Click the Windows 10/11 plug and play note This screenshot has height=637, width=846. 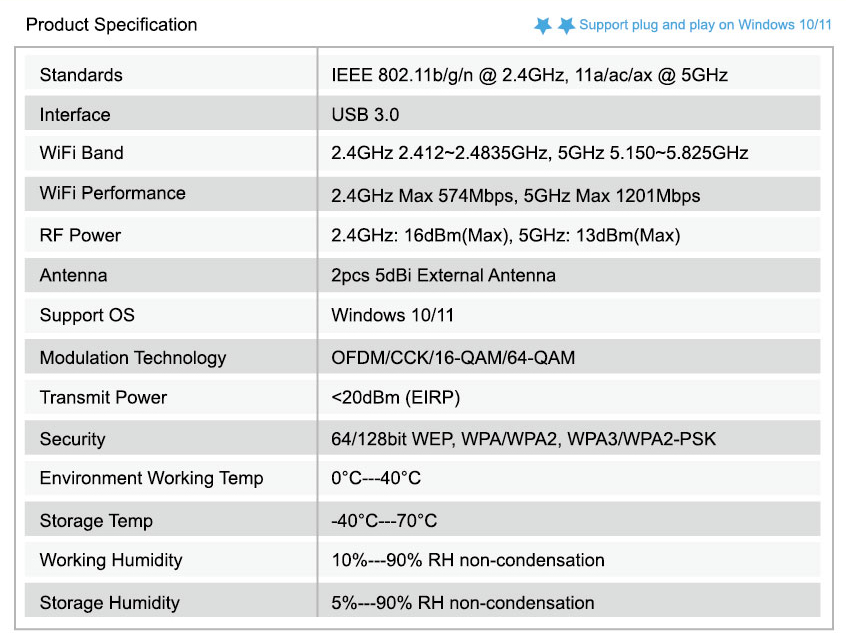(705, 25)
